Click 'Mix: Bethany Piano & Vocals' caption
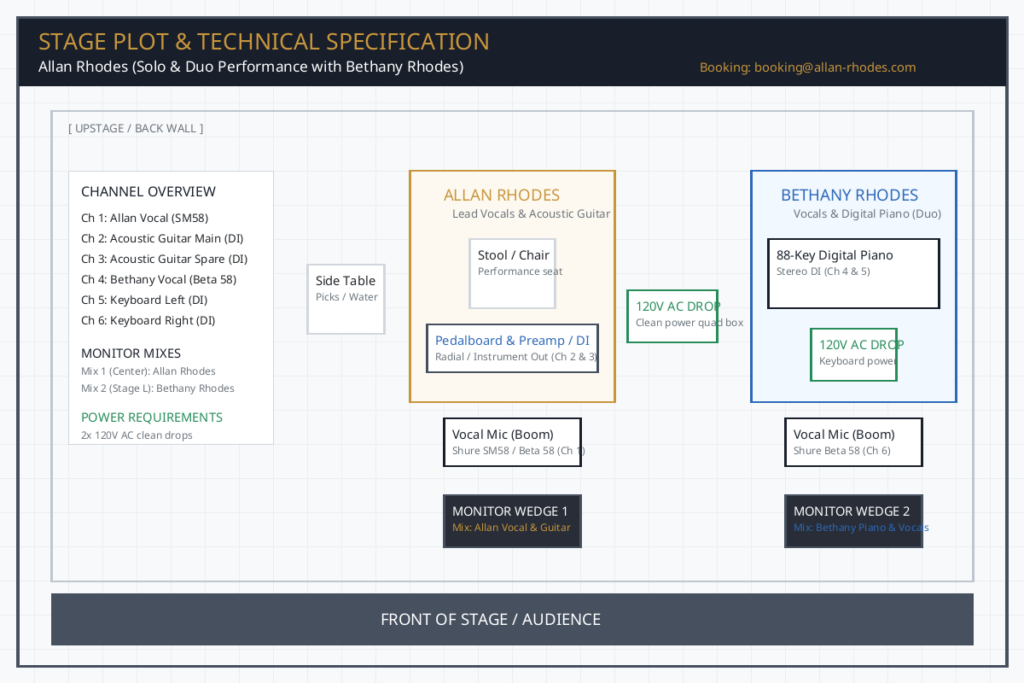The height and width of the screenshot is (683, 1024). (861, 528)
